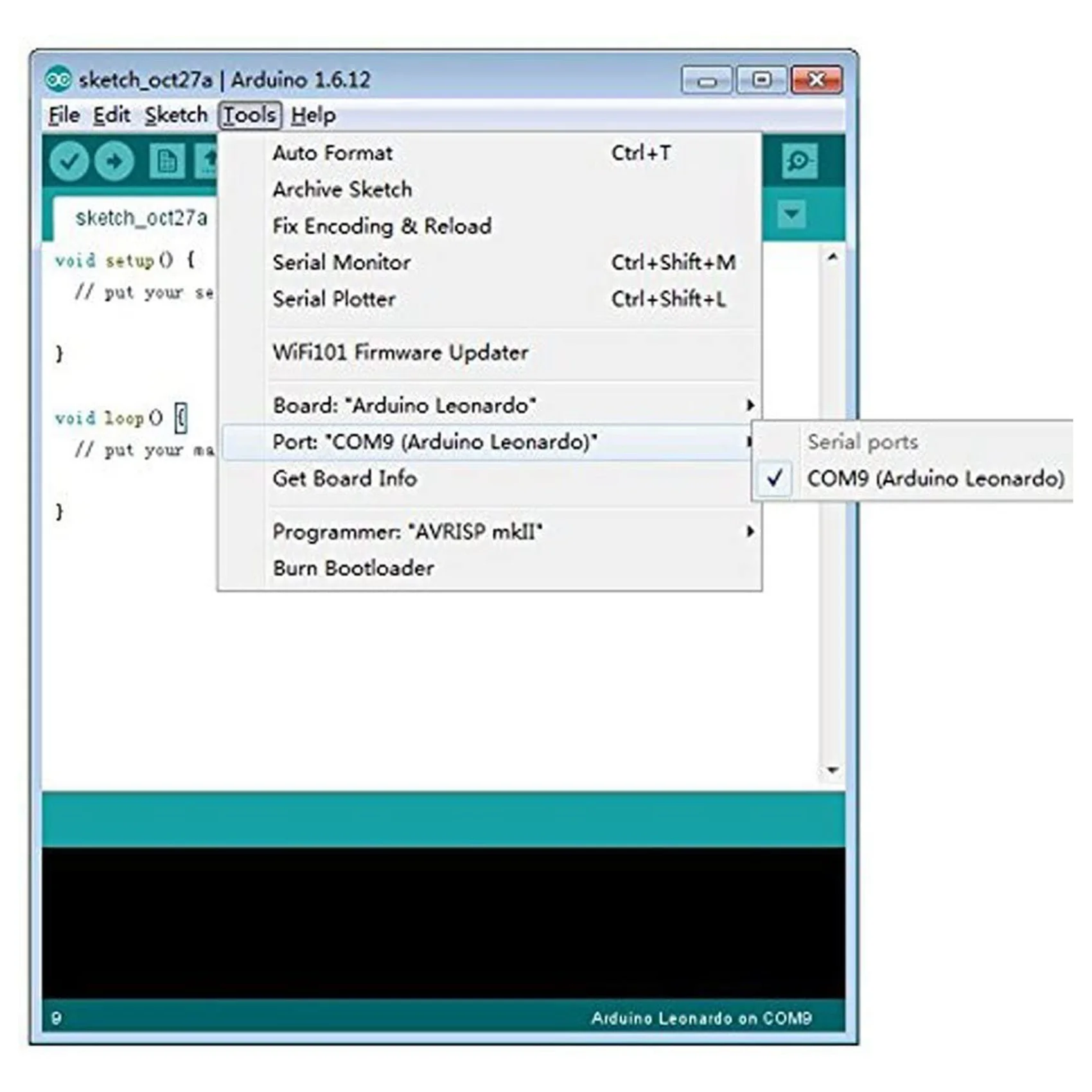
Task: Click the Upload arrow toolbar icon
Action: pyautogui.click(x=114, y=161)
